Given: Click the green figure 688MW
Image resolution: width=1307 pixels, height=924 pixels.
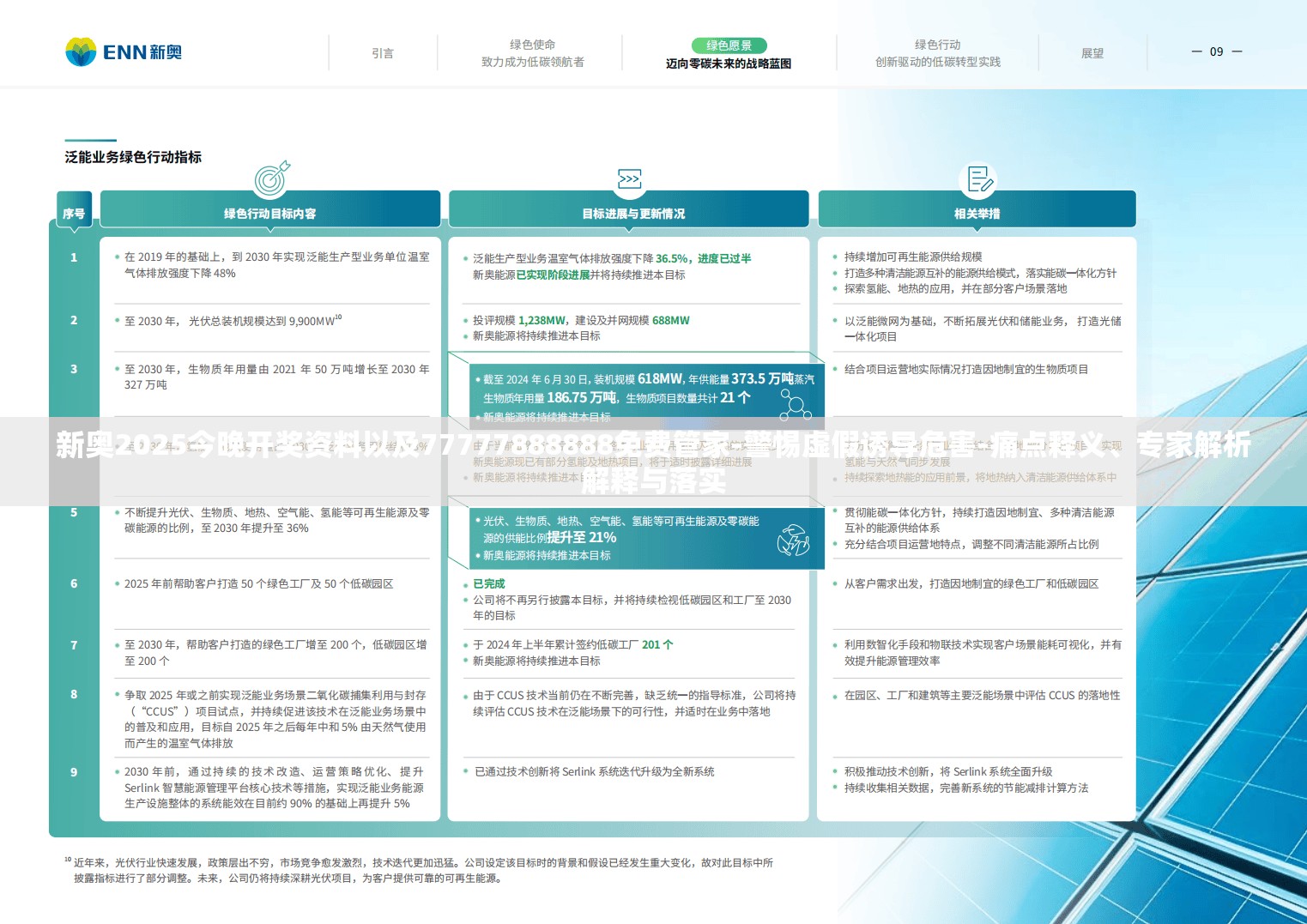Looking at the screenshot, I should coord(670,321).
